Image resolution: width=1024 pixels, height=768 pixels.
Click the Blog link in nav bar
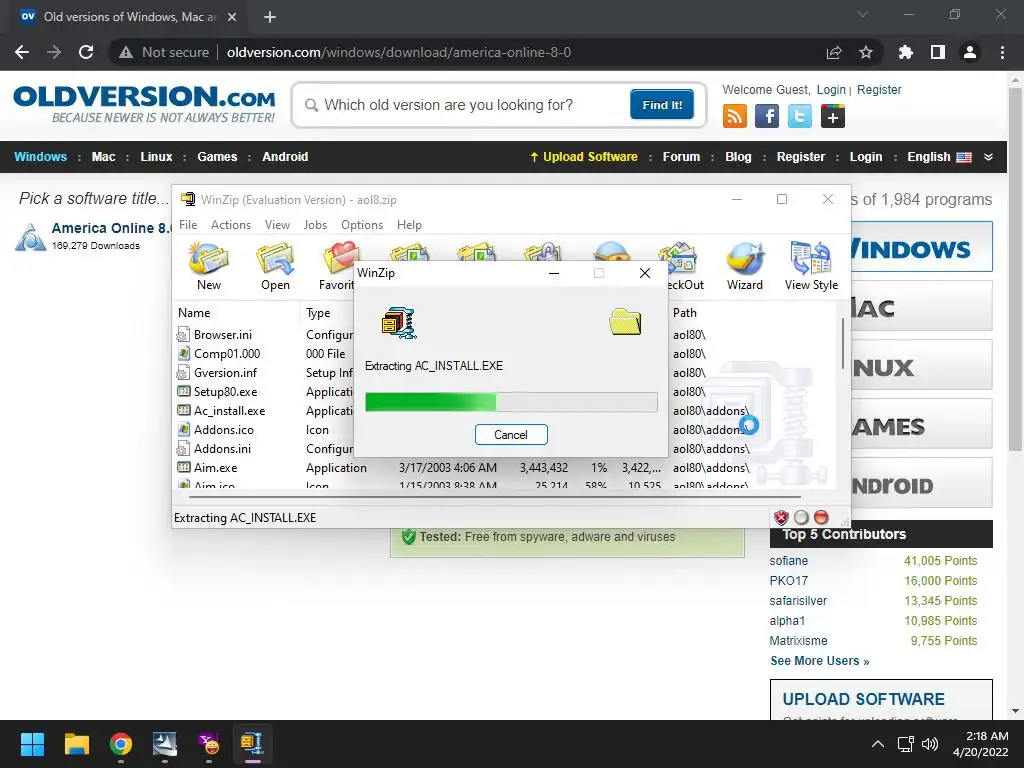(738, 157)
